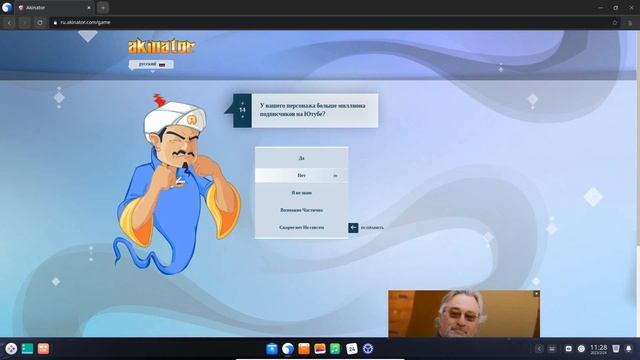This screenshot has height=360, width=640.
Task: Reload the current page
Action: pyautogui.click(x=40, y=22)
